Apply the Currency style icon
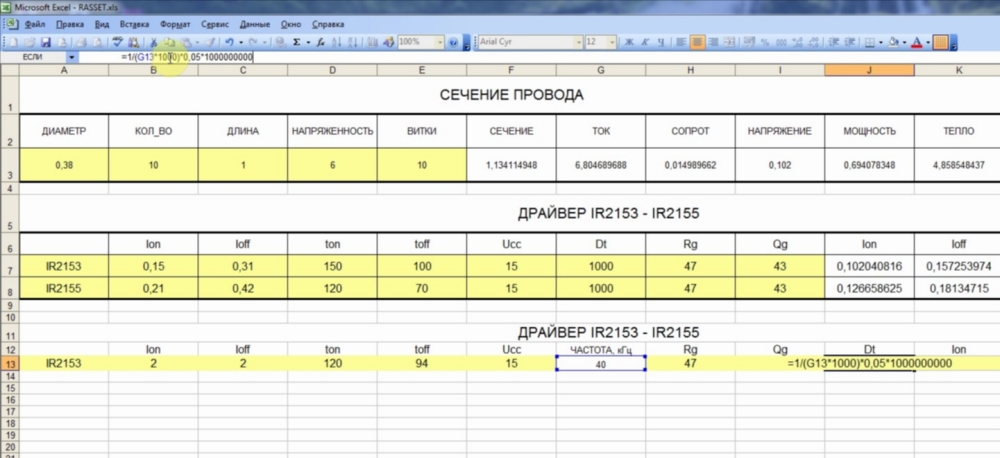 pos(748,42)
